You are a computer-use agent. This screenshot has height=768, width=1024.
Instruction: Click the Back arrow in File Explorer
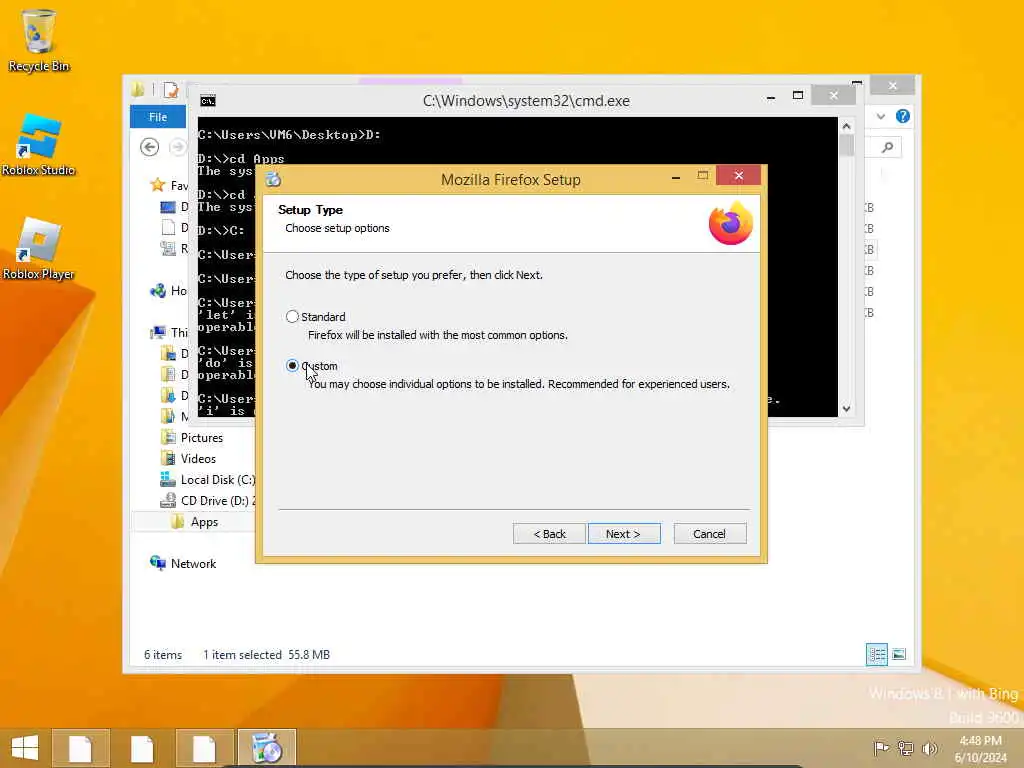coord(150,147)
